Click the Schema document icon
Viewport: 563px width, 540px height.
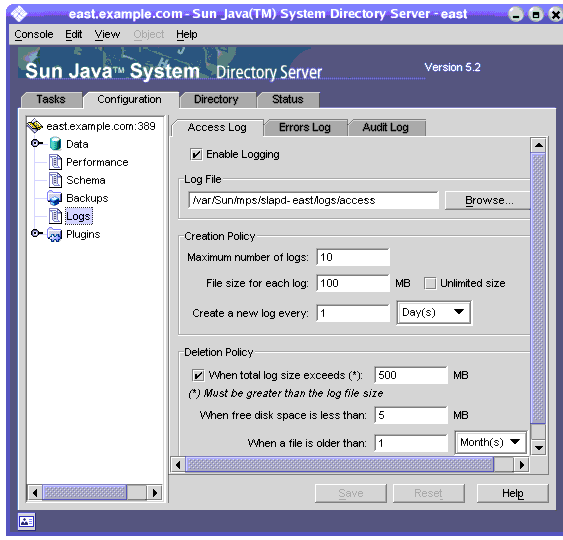coord(55,180)
